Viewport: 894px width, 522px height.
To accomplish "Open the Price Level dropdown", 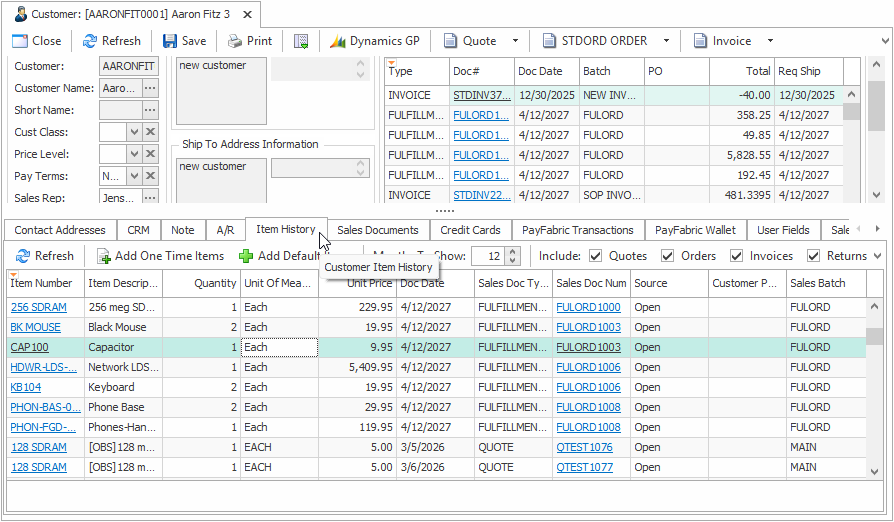I will [134, 154].
